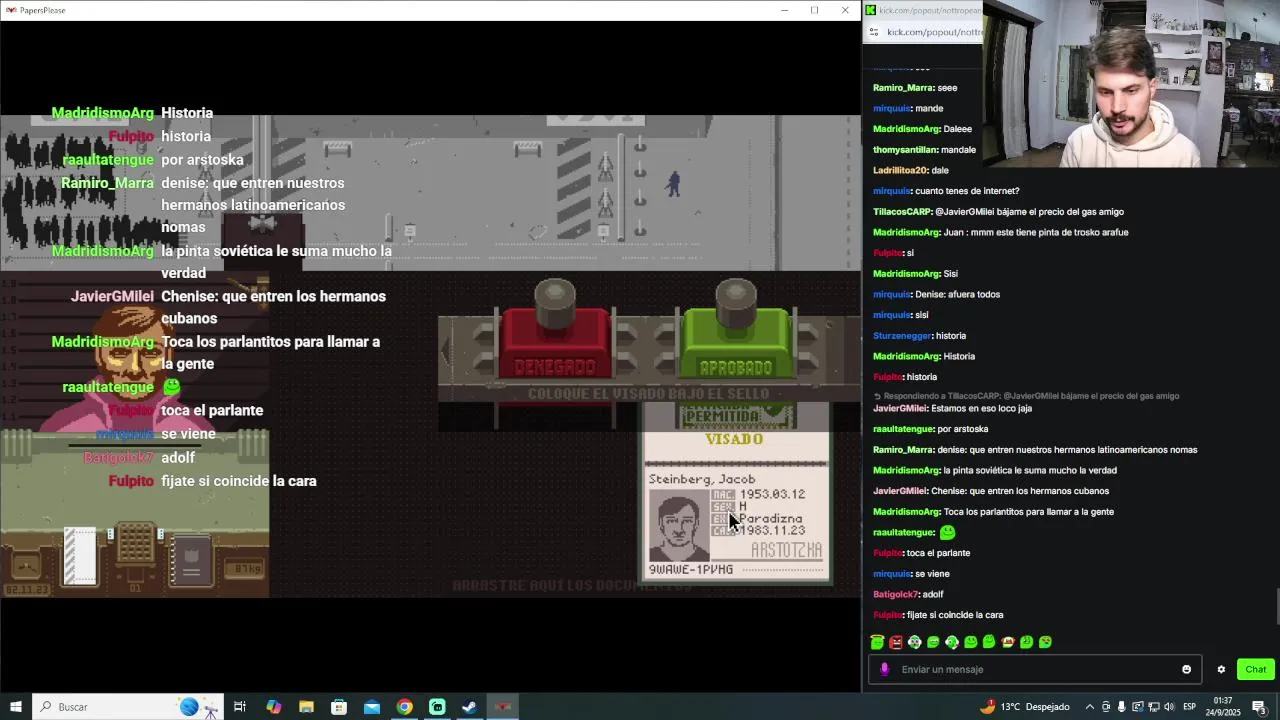Click the tray network display icon
Screen dimensions: 1280x720
click(x=1153, y=707)
